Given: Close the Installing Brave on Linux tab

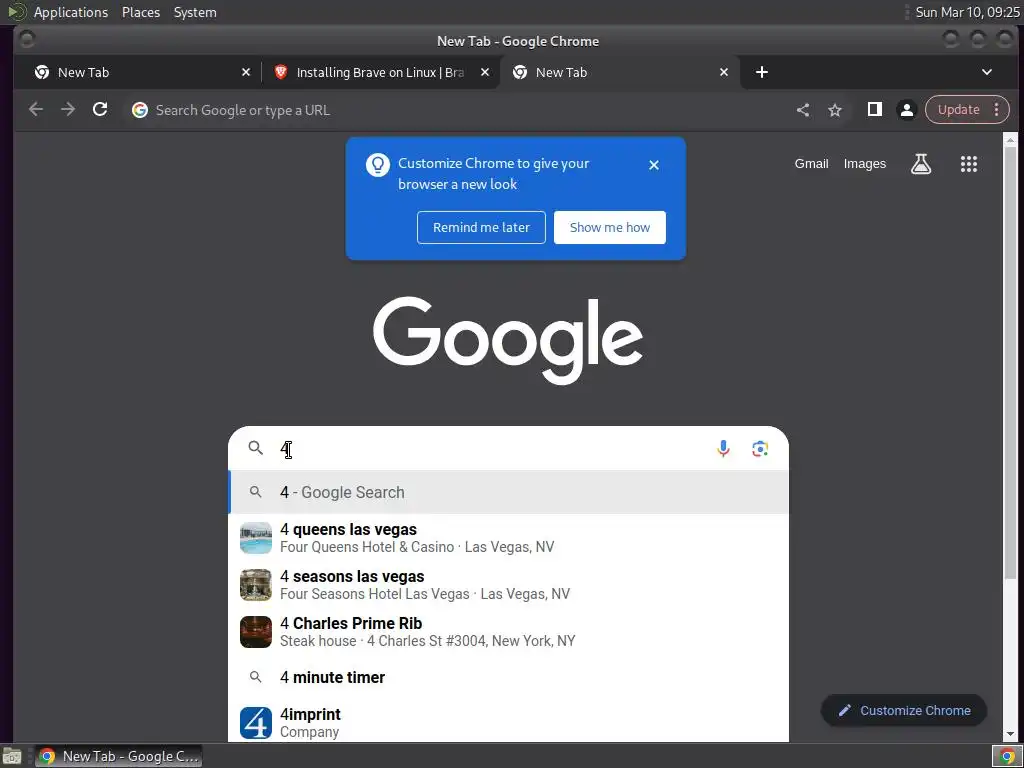Looking at the screenshot, I should pos(485,72).
